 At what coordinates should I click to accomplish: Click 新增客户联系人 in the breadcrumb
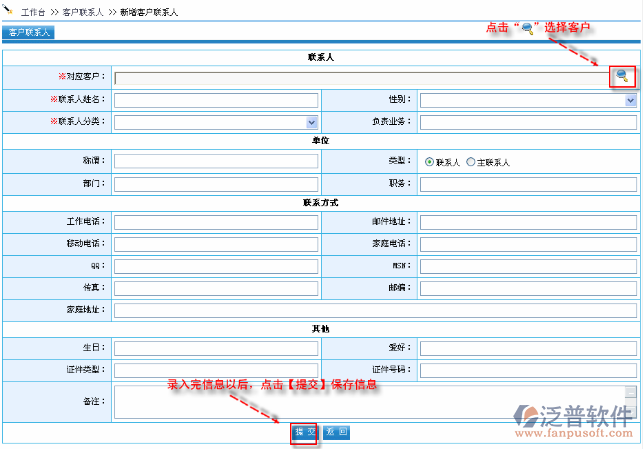[x=149, y=12]
